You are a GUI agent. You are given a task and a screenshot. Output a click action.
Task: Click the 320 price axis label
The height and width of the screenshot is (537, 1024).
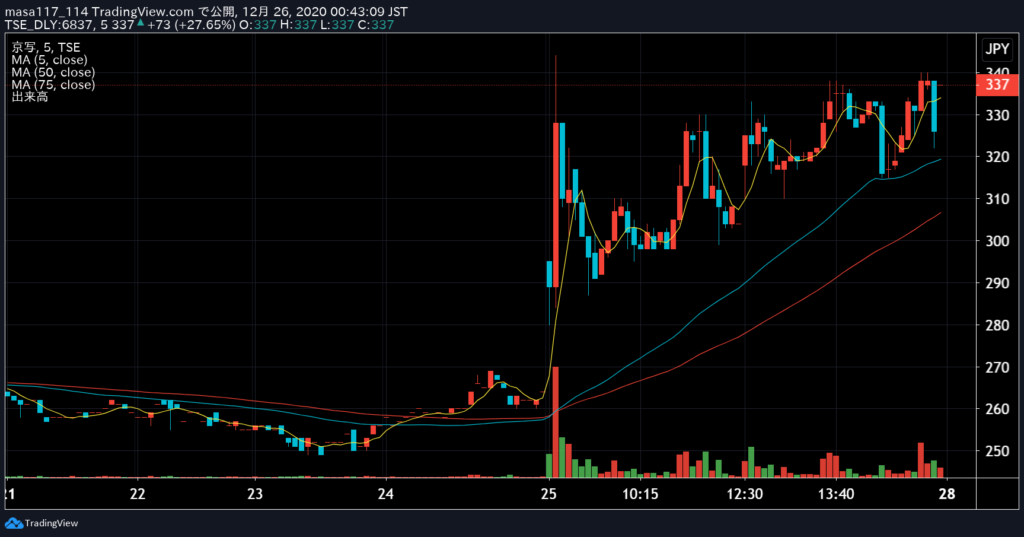click(997, 157)
